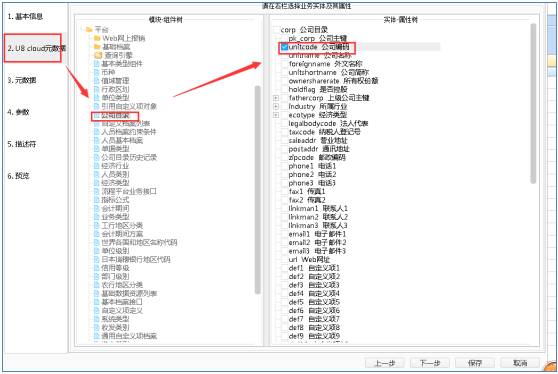Check the holdflag 是否控股 checkbox
558x374 pixels.
pos(284,89)
